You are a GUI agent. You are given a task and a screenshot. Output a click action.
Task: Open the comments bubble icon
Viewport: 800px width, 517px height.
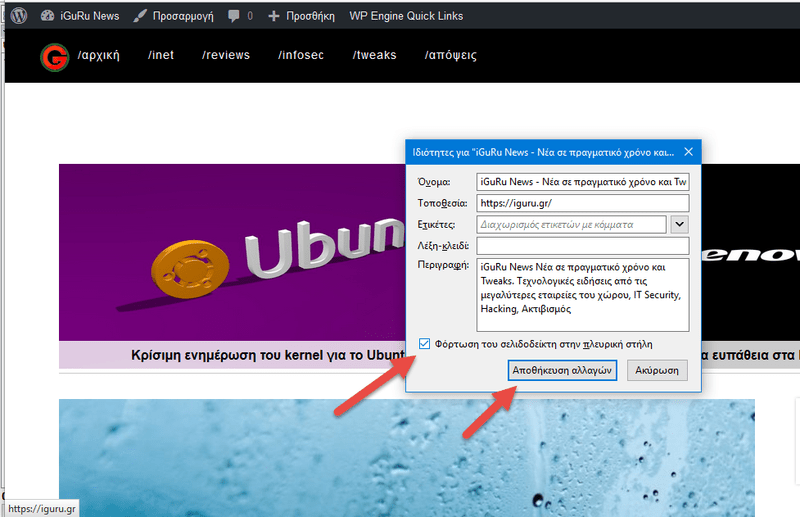(234, 17)
